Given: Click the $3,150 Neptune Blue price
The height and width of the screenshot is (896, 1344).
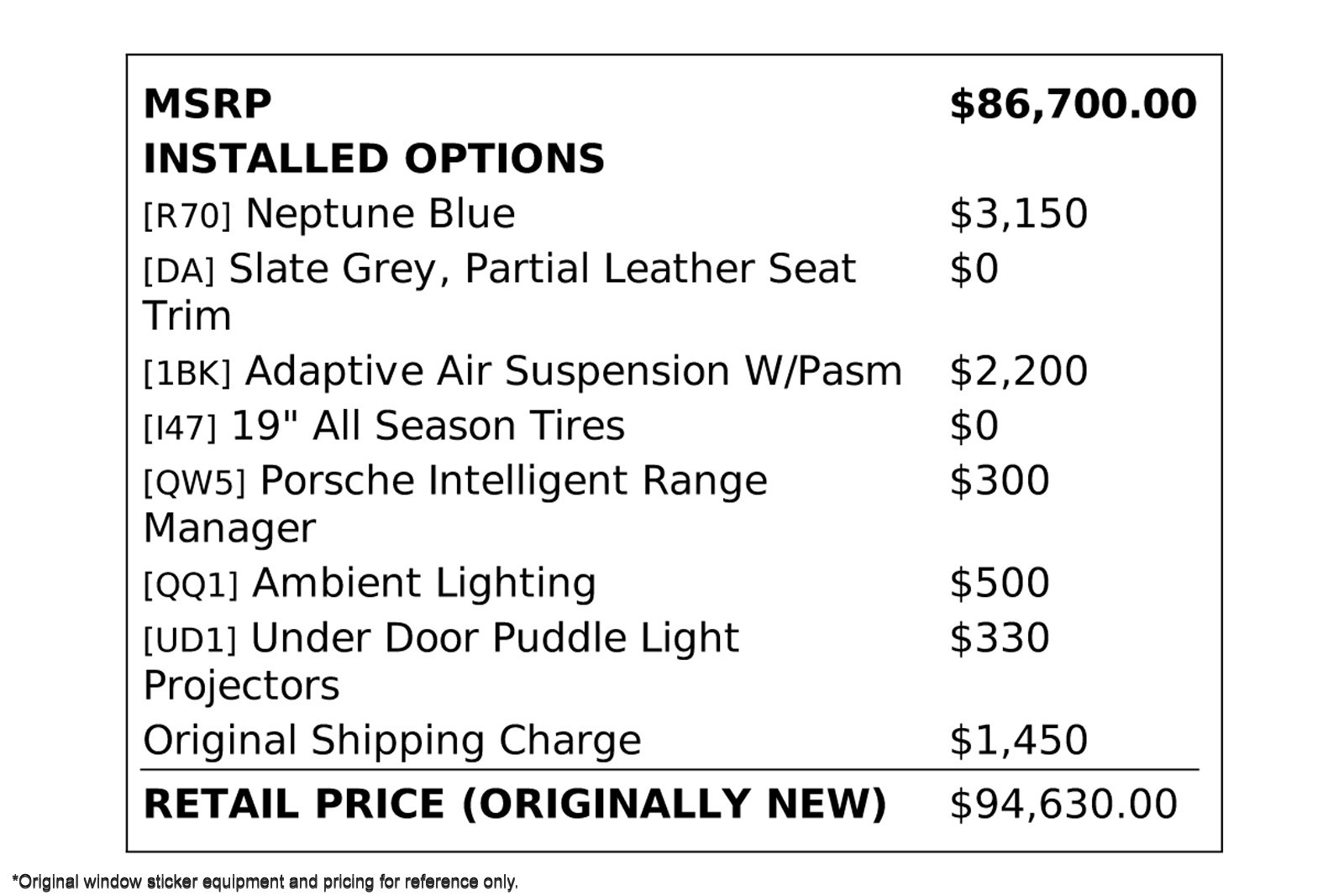Looking at the screenshot, I should 1018,213.
